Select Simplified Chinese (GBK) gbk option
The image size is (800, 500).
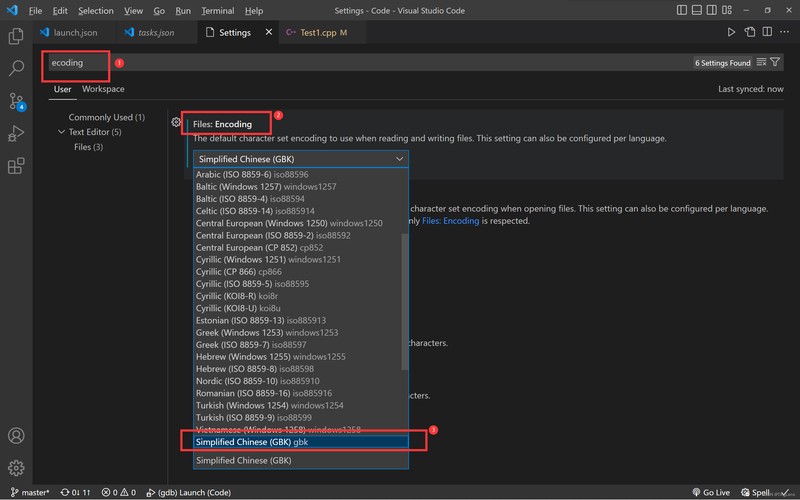click(301, 442)
